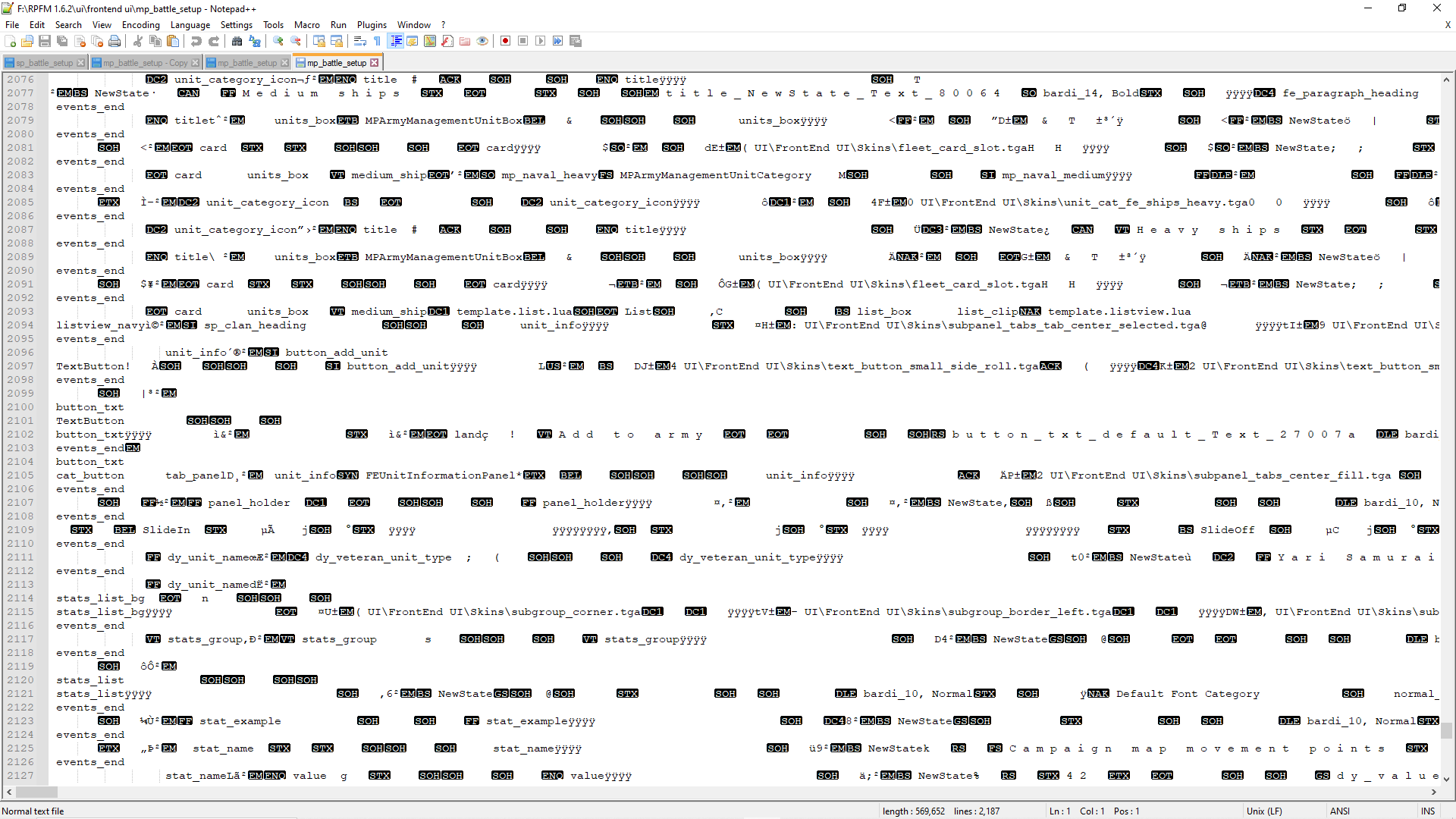Open the Run menu
Image resolution: width=1456 pixels, height=819 pixels.
[x=338, y=25]
